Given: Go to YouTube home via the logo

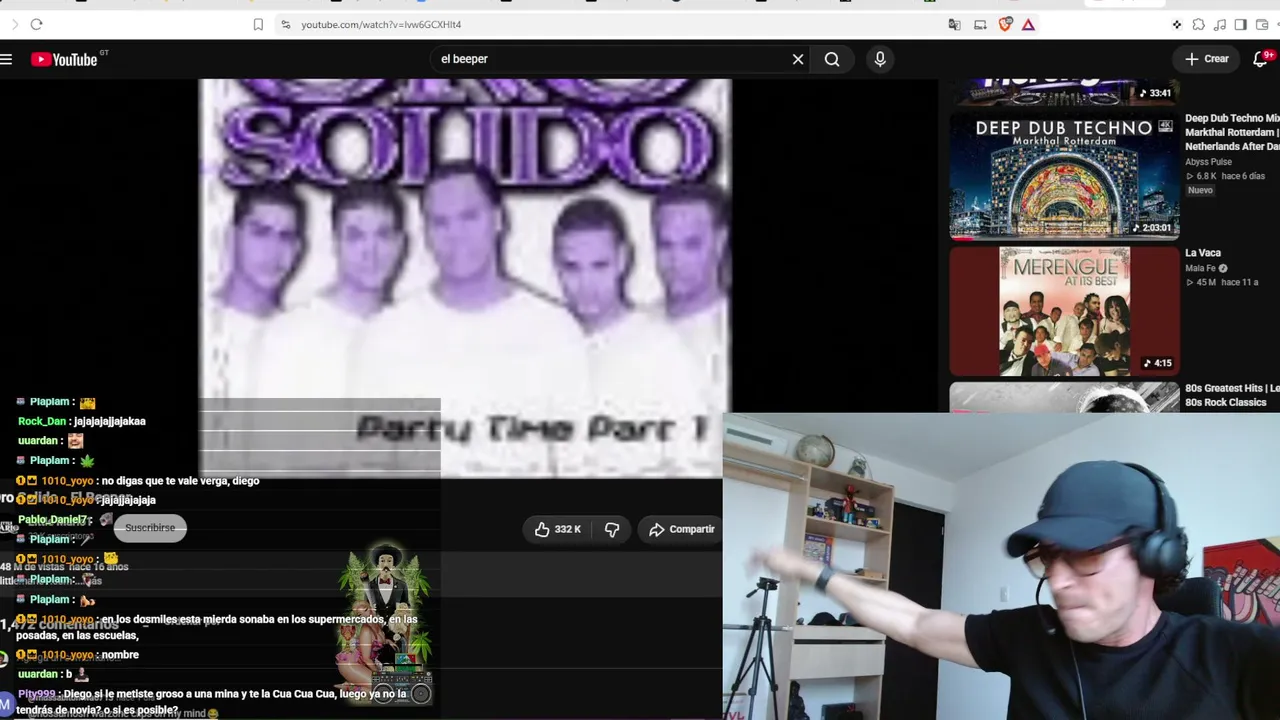Looking at the screenshot, I should pos(64,60).
